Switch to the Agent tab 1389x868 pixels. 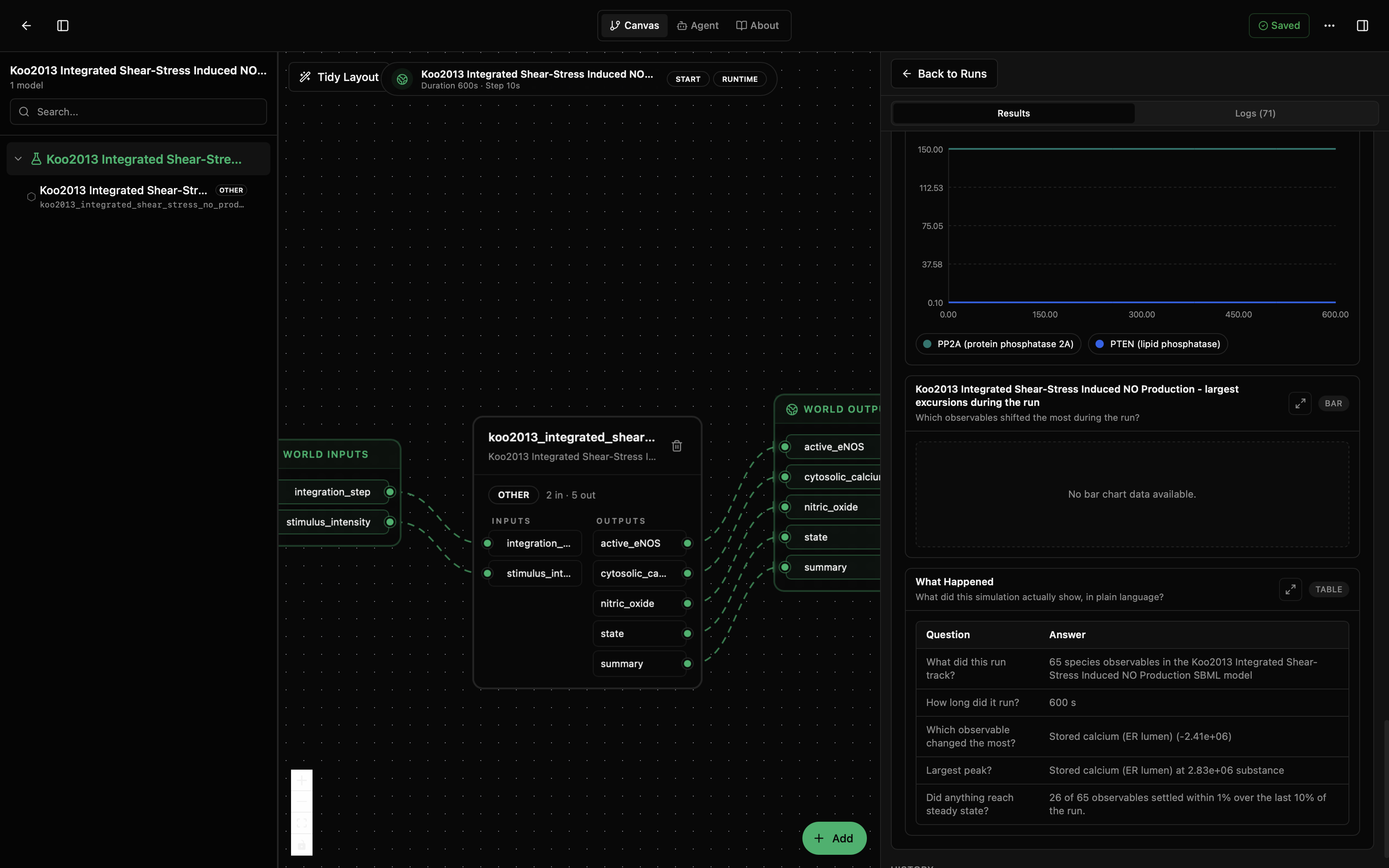click(x=697, y=25)
